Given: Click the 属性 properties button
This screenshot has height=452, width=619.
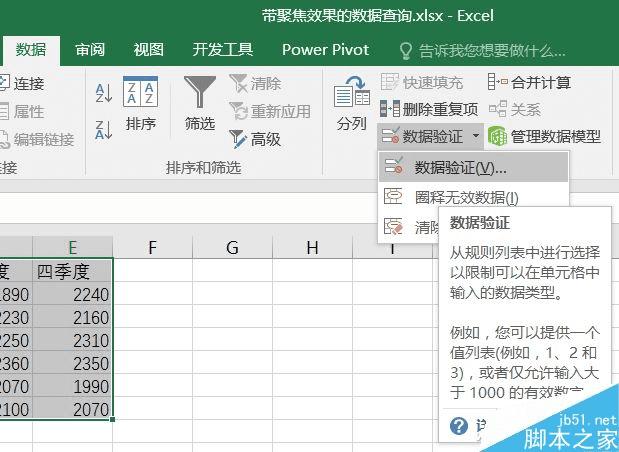Looking at the screenshot, I should click(x=22, y=111).
